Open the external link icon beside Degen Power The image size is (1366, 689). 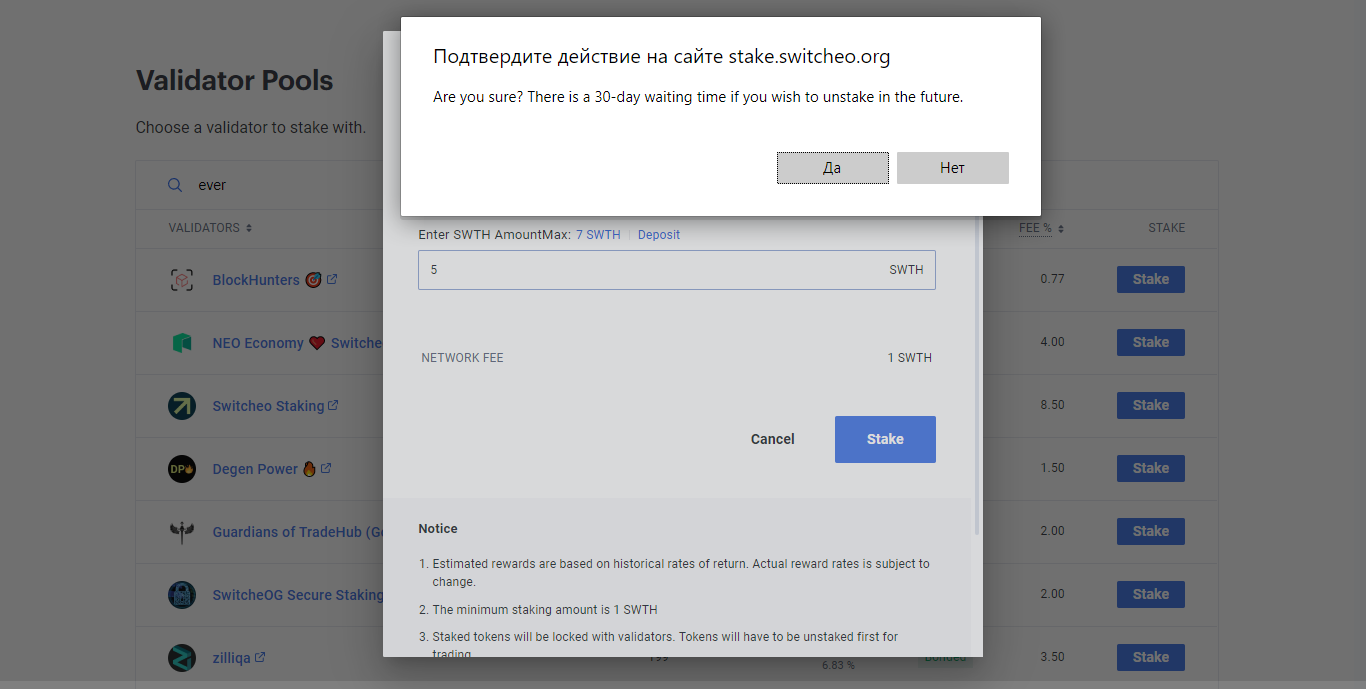(326, 468)
